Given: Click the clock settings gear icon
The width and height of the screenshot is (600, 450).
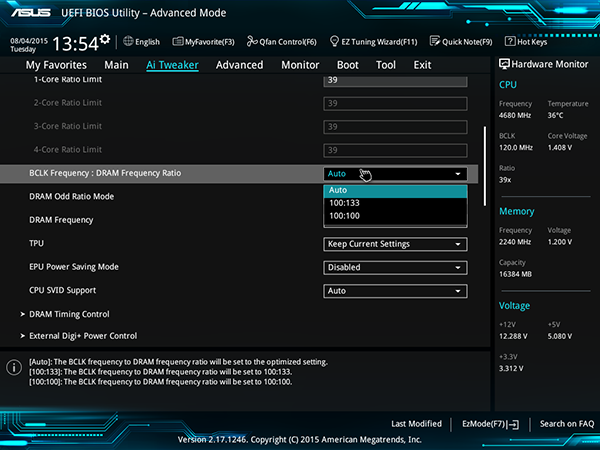Looking at the screenshot, I should click(105, 39).
